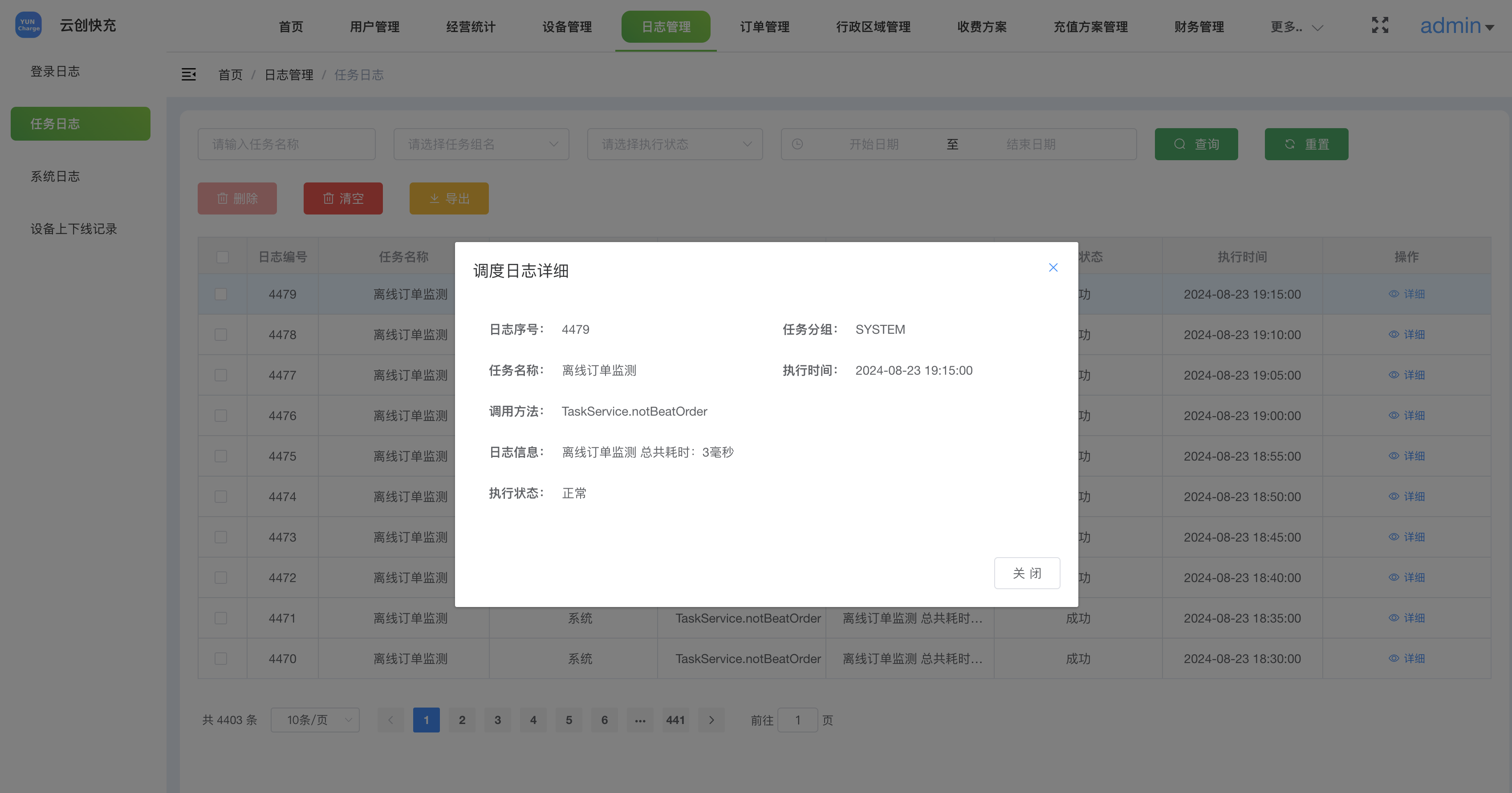
Task: Tick the checkbox for log 4474
Action: 221,496
